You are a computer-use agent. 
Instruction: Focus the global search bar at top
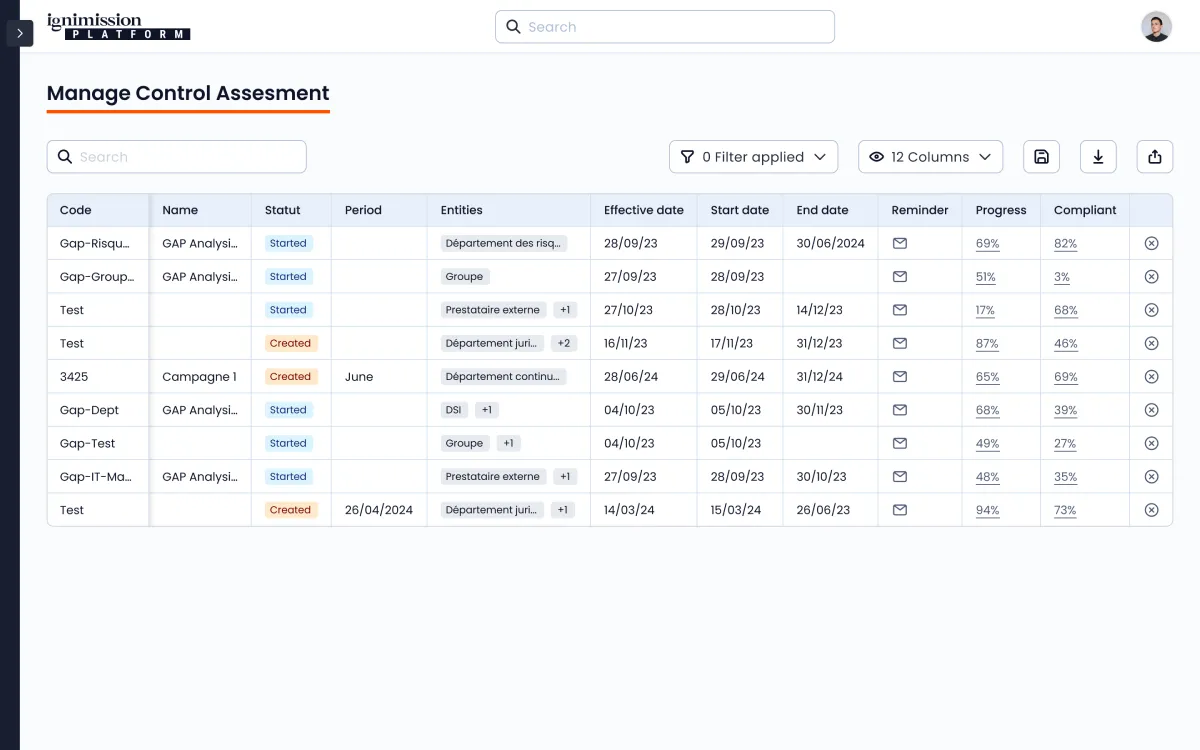[665, 27]
